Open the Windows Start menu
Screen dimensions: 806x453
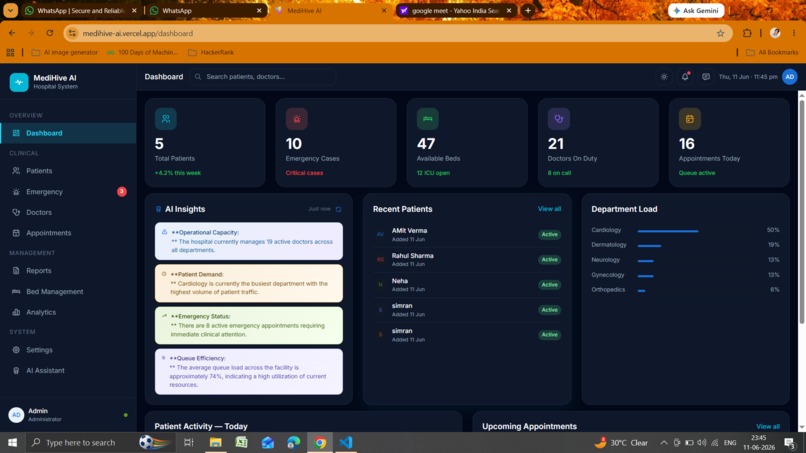(x=12, y=442)
